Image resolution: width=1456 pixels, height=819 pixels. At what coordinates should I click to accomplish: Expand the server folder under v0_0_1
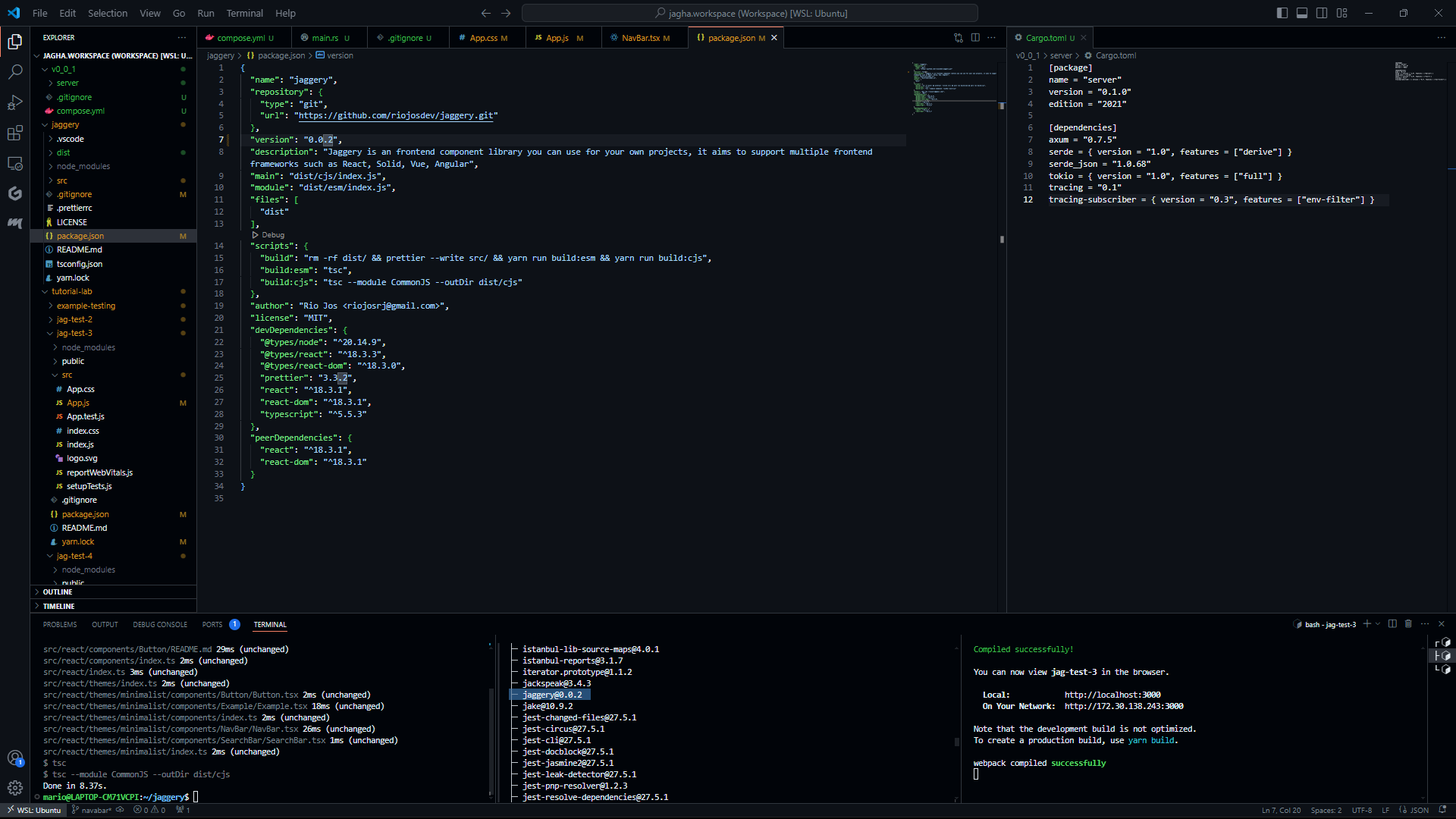(x=113, y=83)
